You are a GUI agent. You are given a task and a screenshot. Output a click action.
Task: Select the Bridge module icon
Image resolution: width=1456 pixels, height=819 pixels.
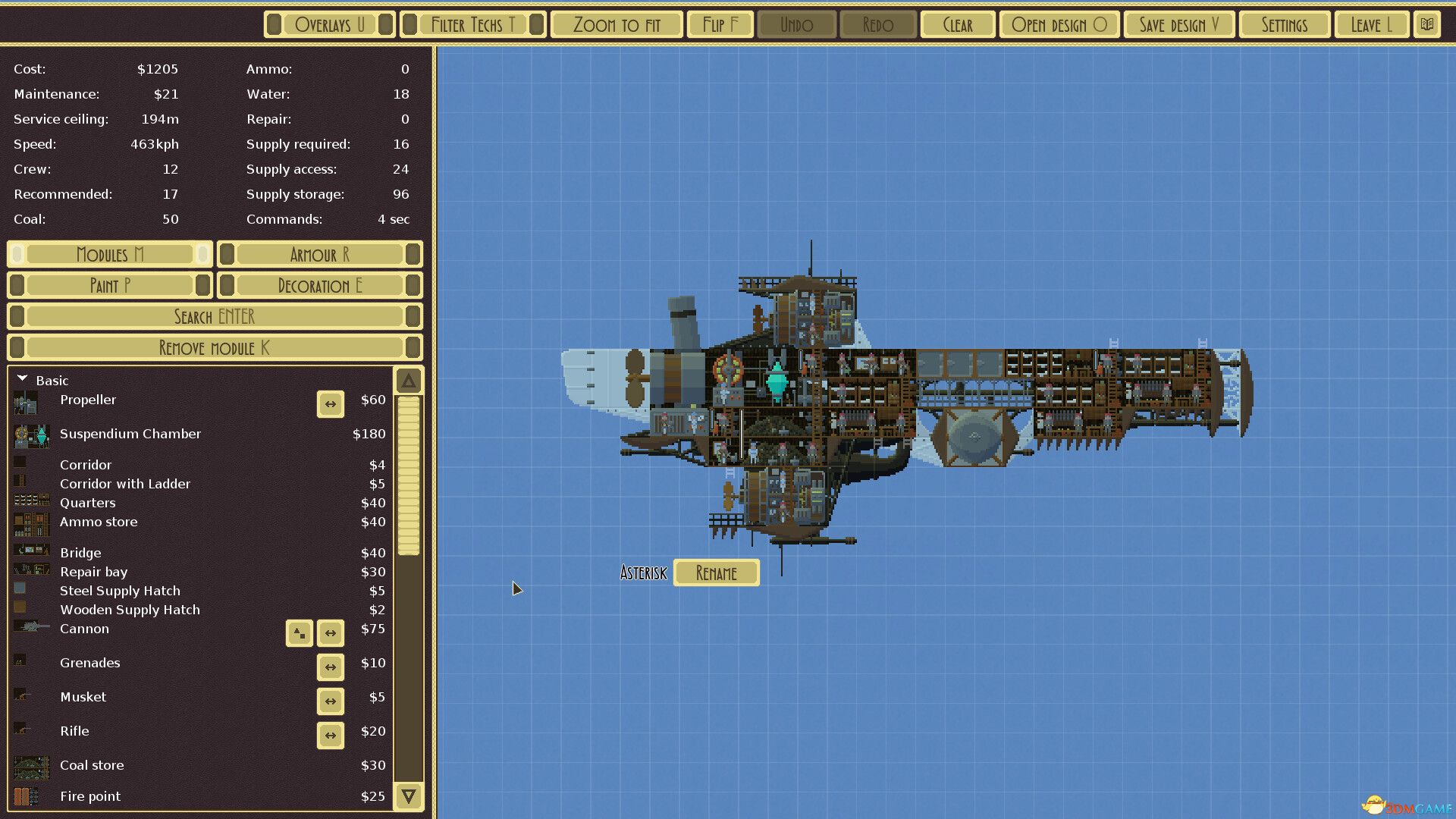coord(32,551)
